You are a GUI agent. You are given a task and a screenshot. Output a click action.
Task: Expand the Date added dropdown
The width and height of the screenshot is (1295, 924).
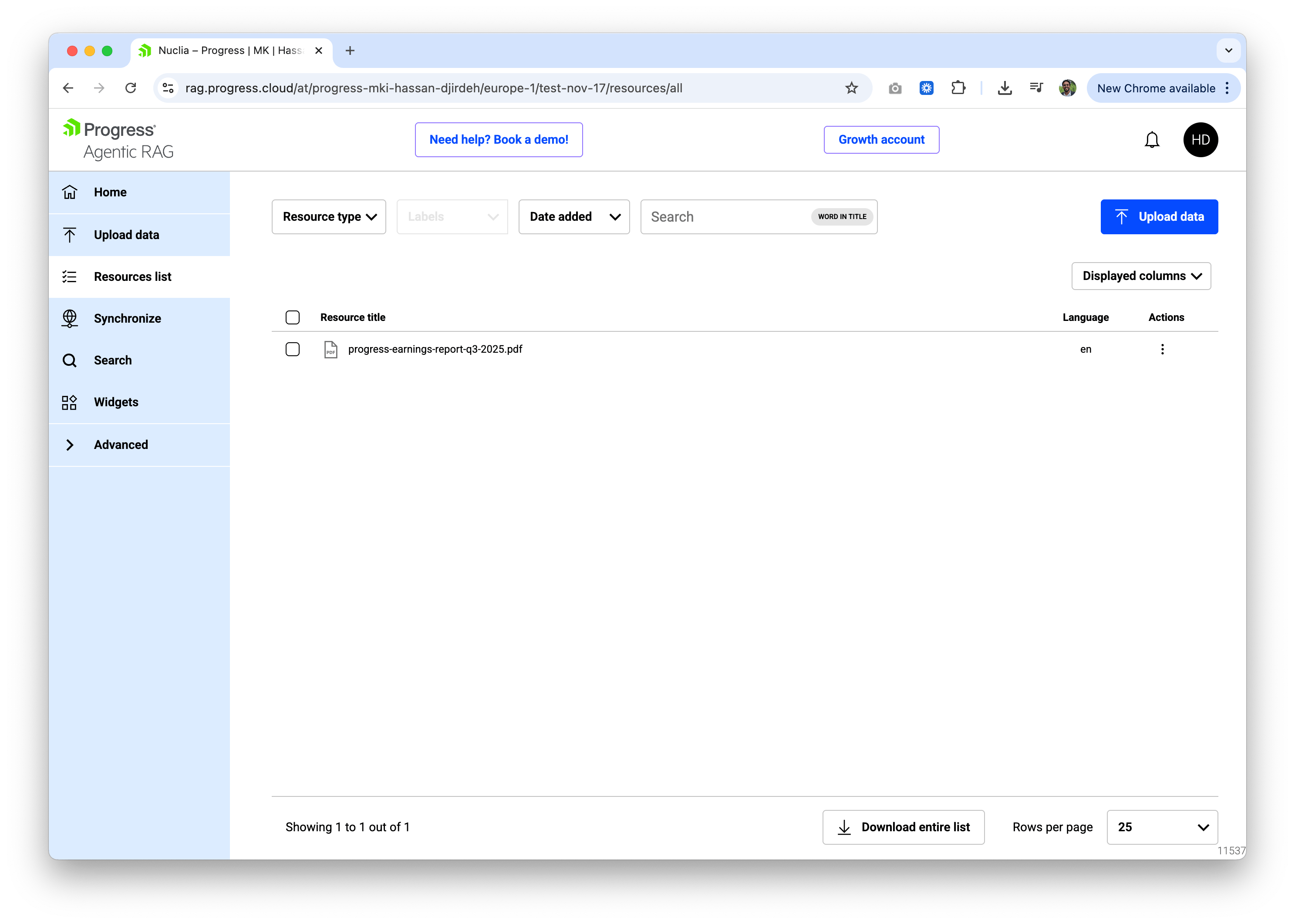click(573, 217)
